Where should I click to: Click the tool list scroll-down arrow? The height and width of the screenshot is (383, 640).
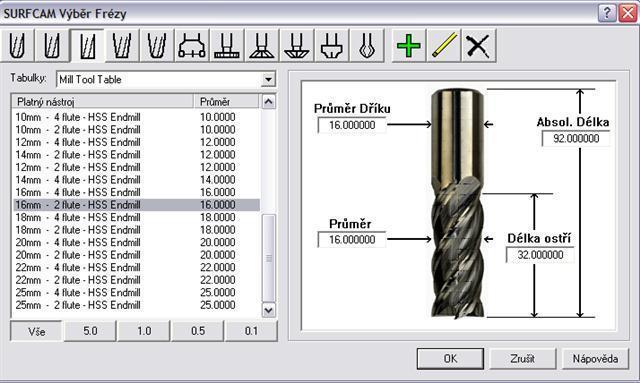(268, 310)
